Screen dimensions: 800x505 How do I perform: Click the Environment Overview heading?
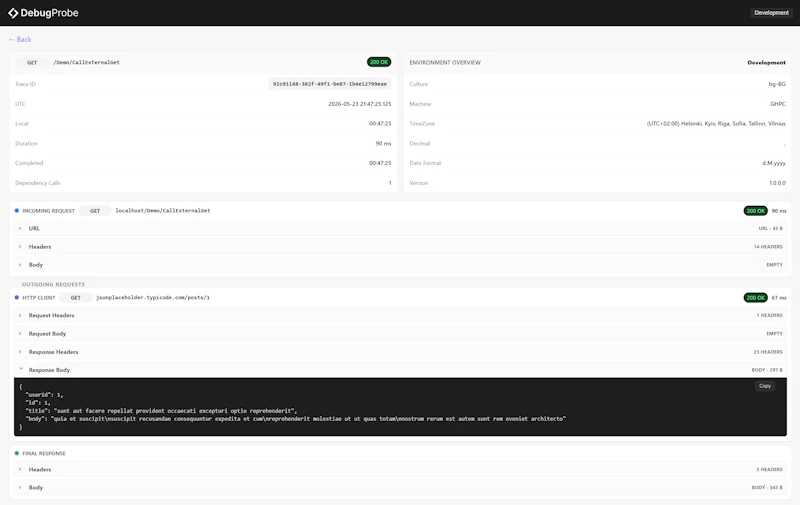click(445, 63)
